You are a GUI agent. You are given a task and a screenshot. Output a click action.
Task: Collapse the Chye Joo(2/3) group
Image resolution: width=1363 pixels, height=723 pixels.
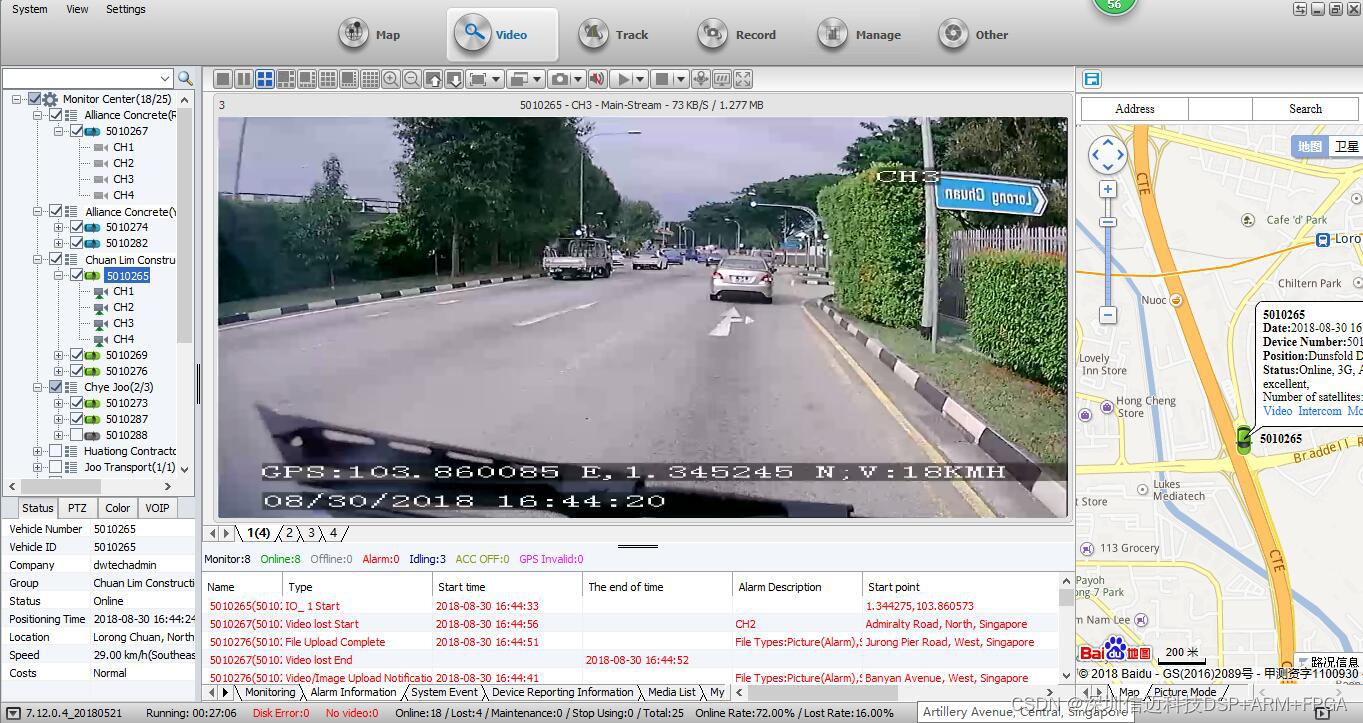click(38, 387)
